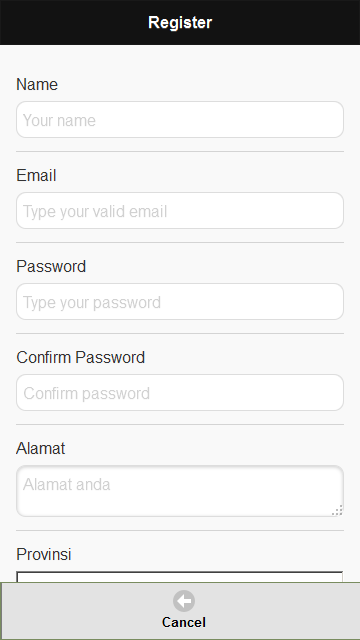The width and height of the screenshot is (360, 640).
Task: Click the Cancel button text
Action: [184, 622]
